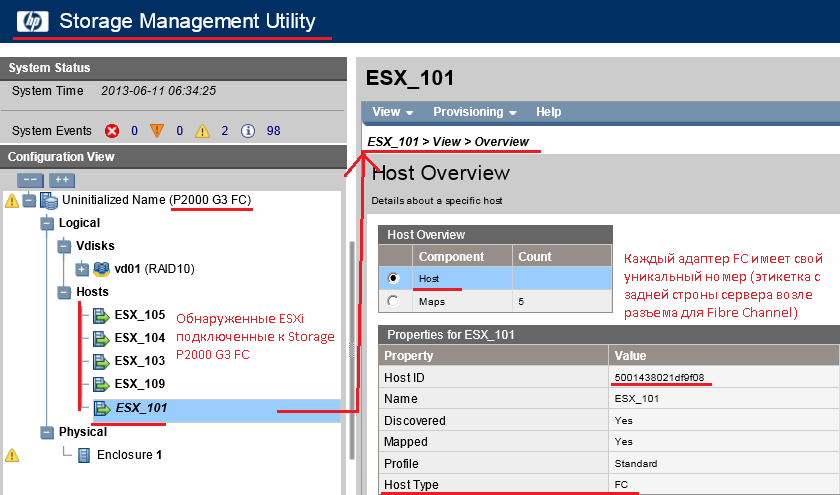Collapse the Physical node

click(x=47, y=432)
